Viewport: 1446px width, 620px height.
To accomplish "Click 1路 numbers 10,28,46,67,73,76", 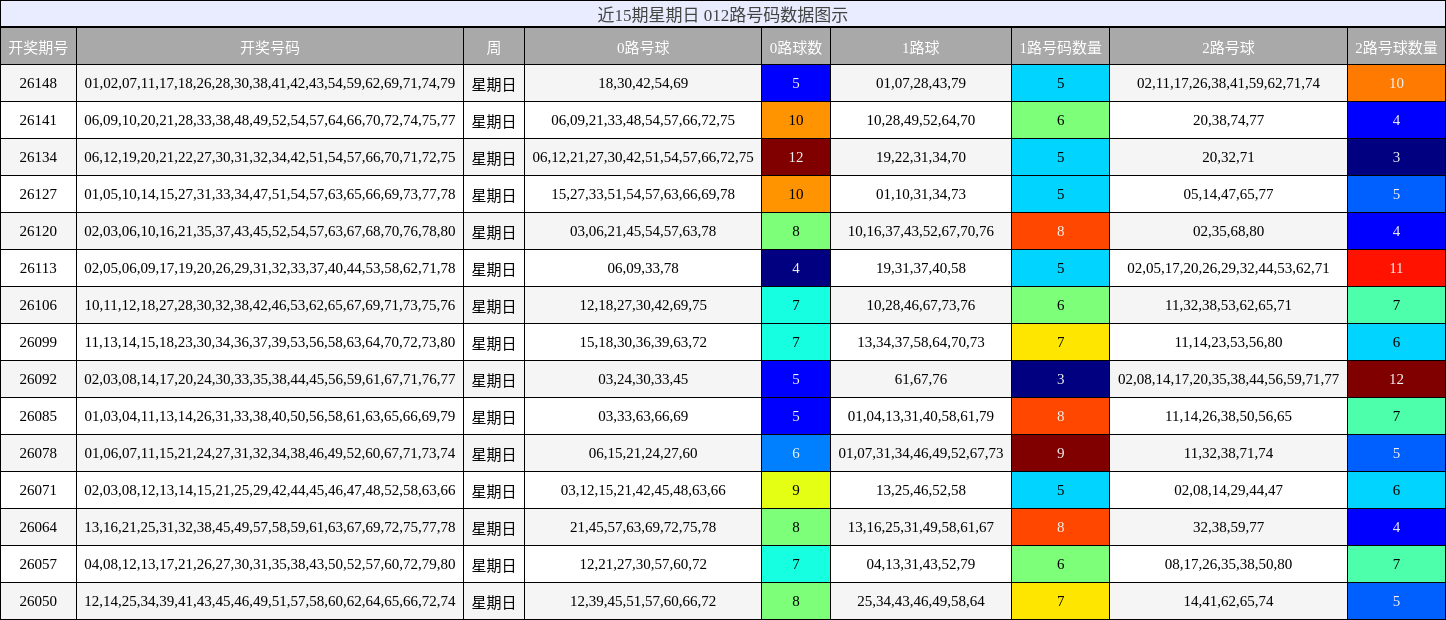I will (x=921, y=305).
